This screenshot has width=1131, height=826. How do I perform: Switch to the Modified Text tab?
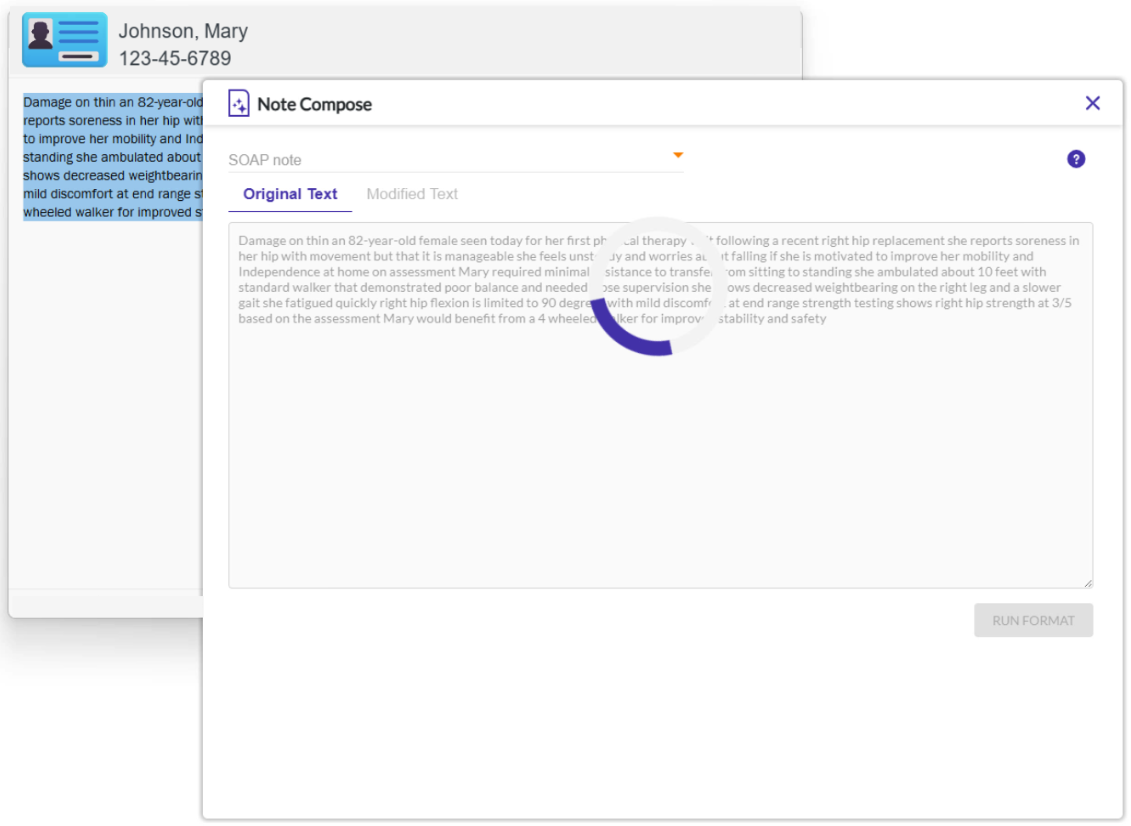tap(412, 194)
